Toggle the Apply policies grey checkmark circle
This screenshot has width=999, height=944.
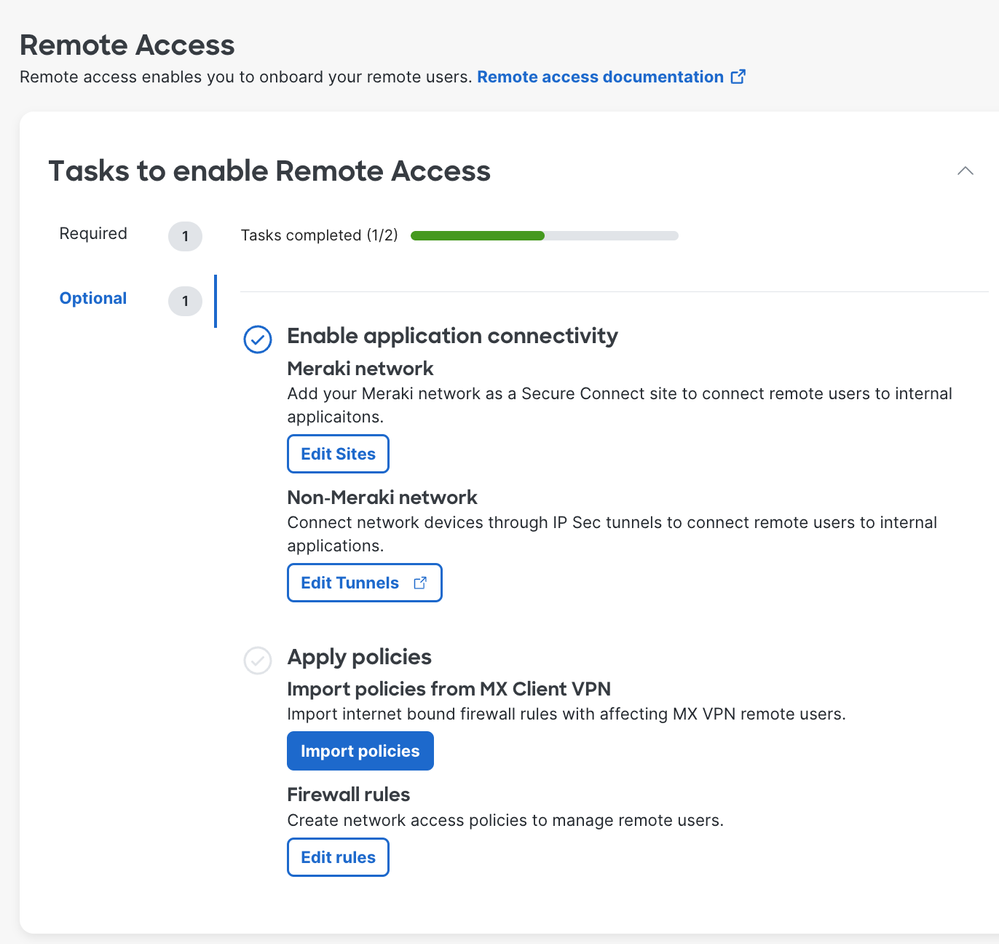[x=258, y=661]
